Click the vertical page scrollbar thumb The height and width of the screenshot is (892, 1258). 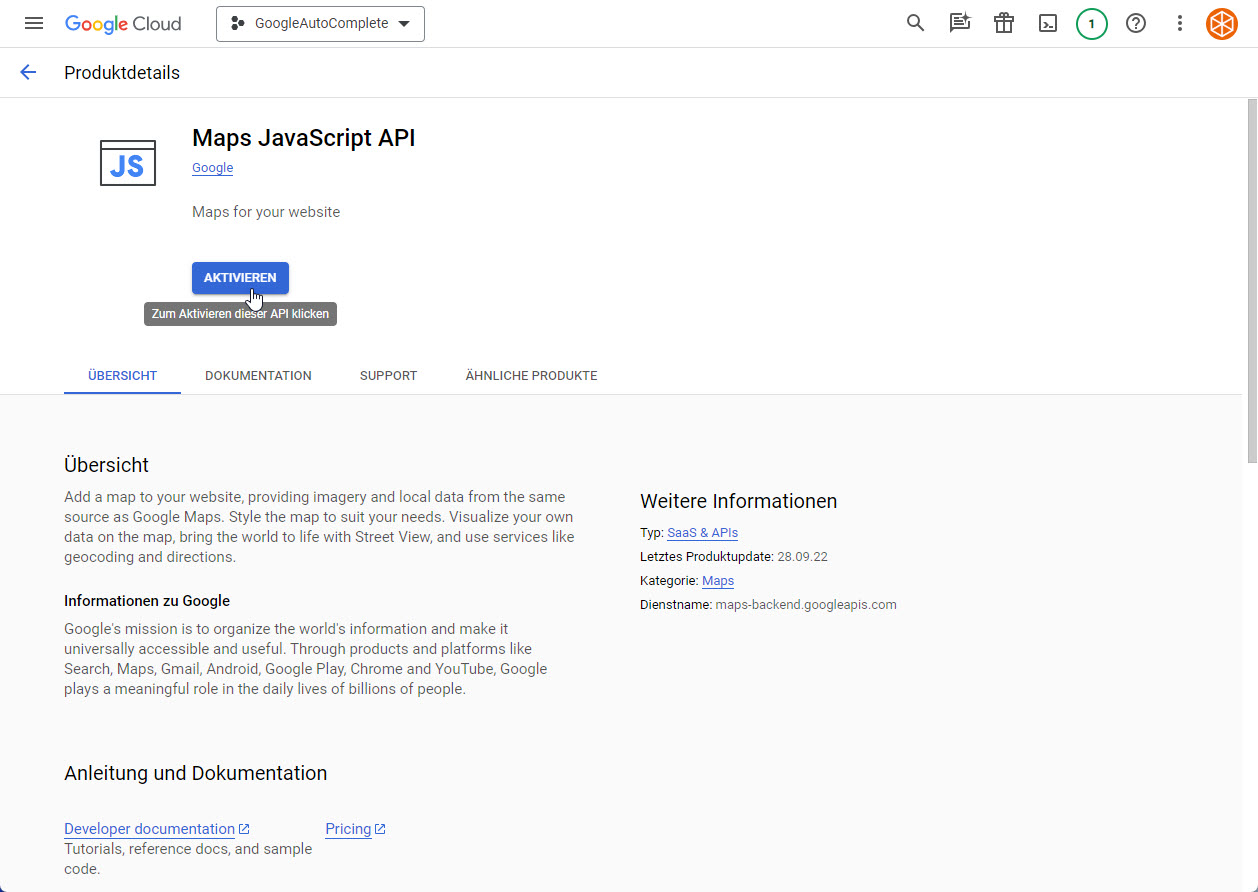pyautogui.click(x=1252, y=280)
